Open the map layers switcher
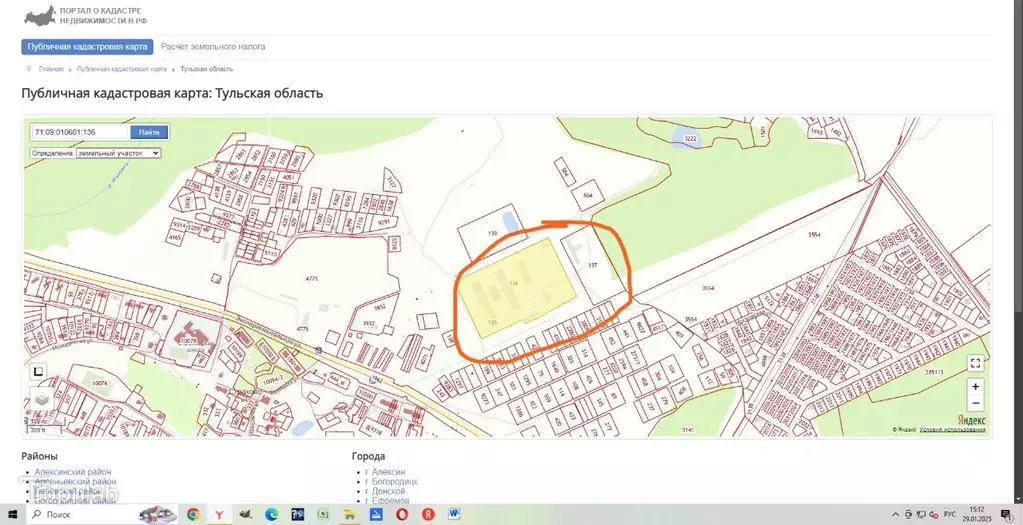1023x525 pixels. click(41, 399)
